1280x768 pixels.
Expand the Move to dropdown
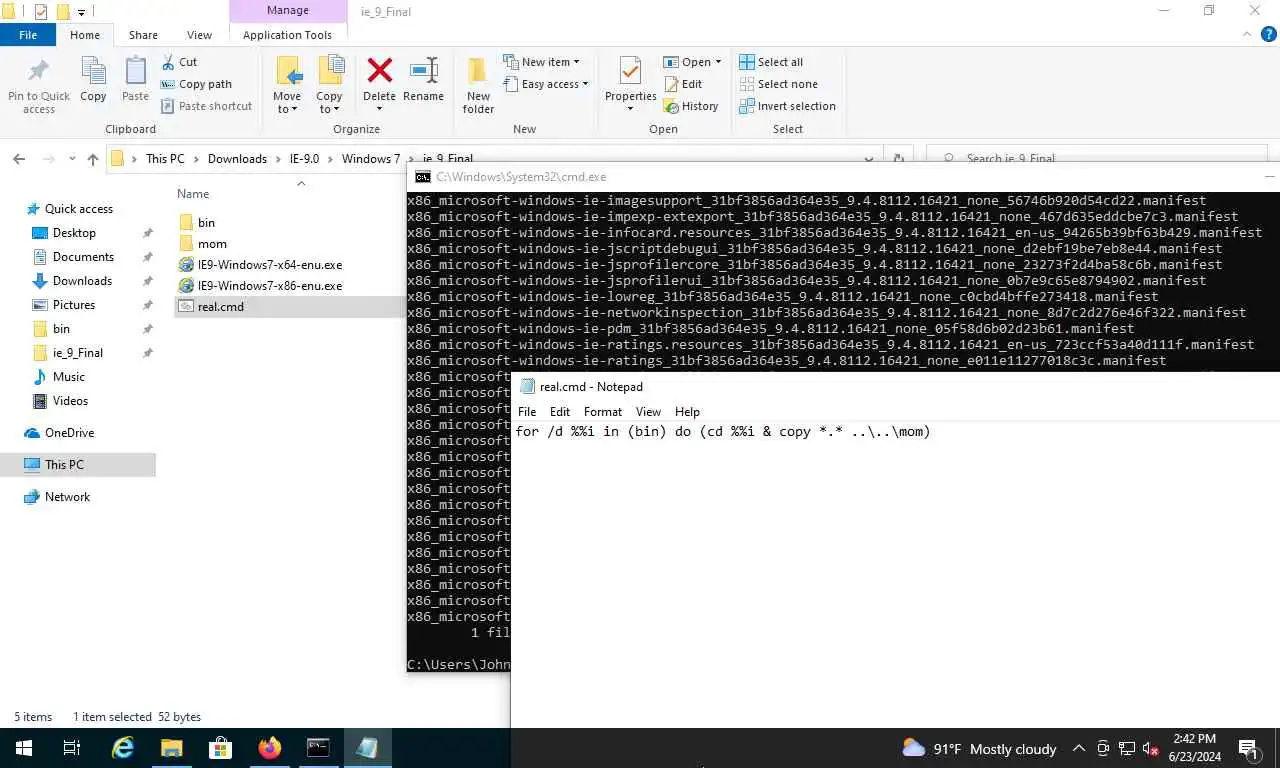[x=287, y=109]
